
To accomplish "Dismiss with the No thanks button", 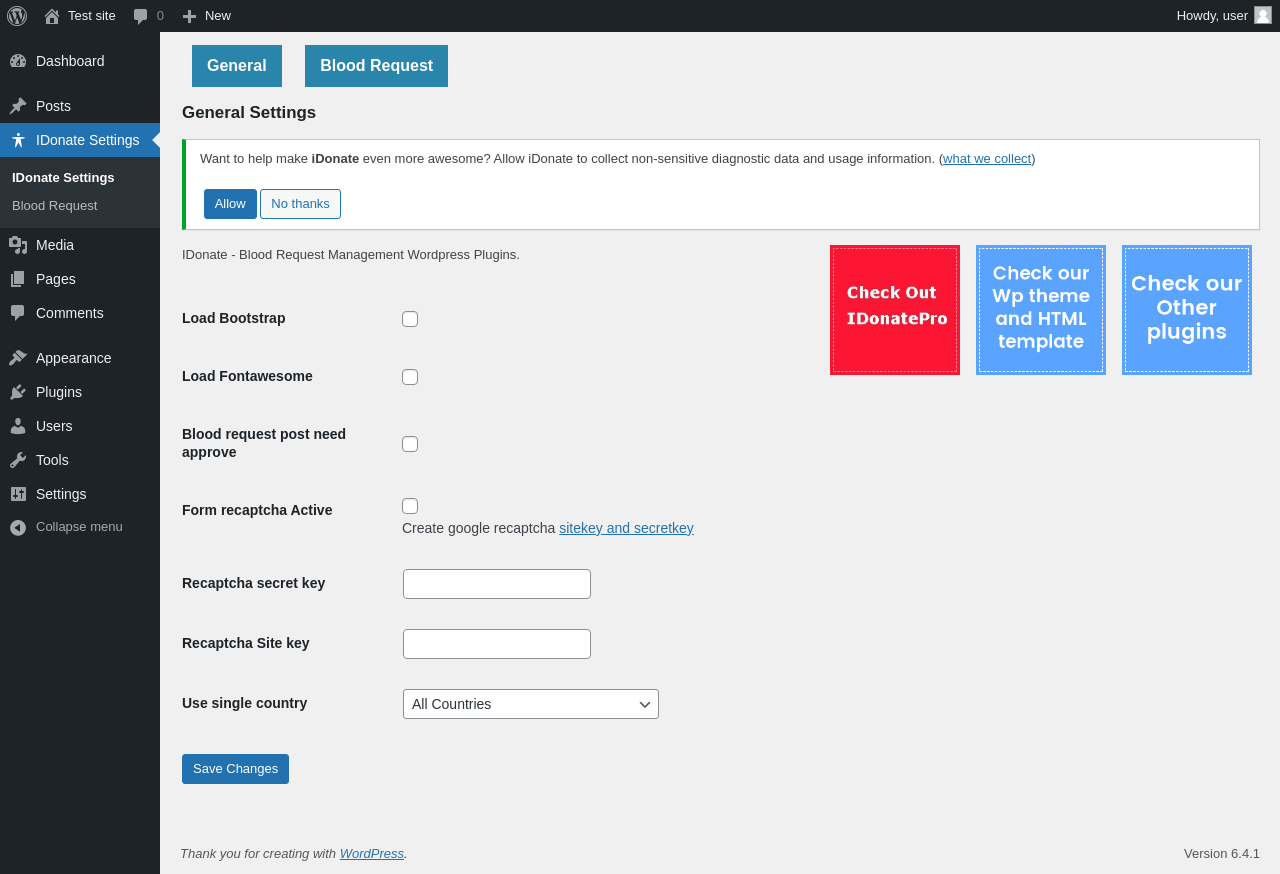I will click(x=300, y=204).
